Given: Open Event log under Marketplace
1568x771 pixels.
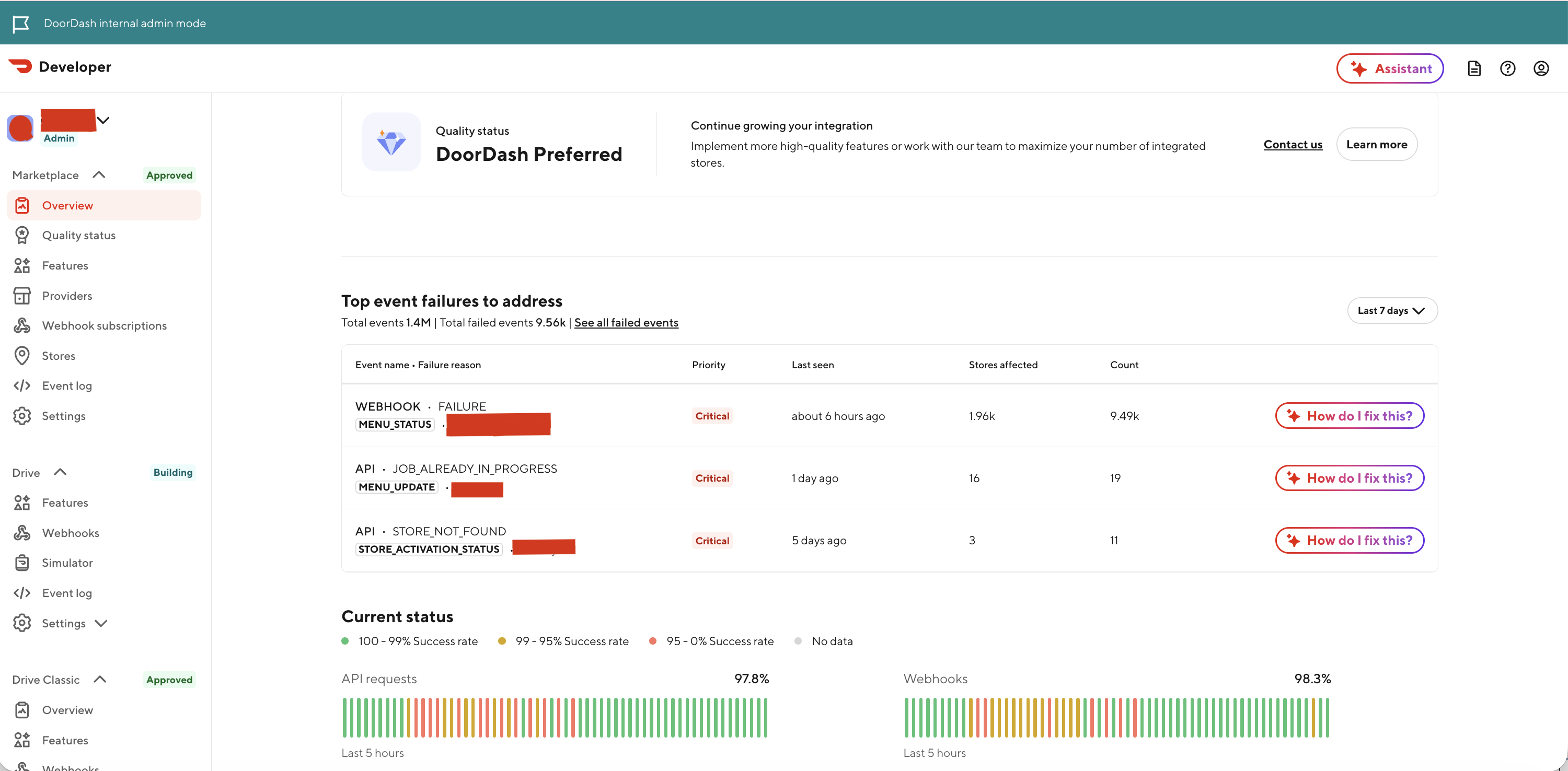Looking at the screenshot, I should [67, 385].
